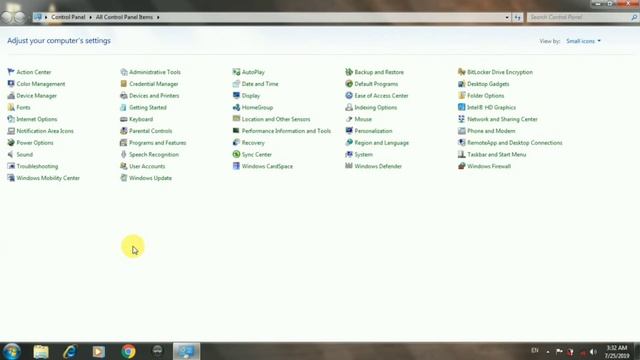Open the Backup and Restore icon
This screenshot has height=360, width=640.
349,72
